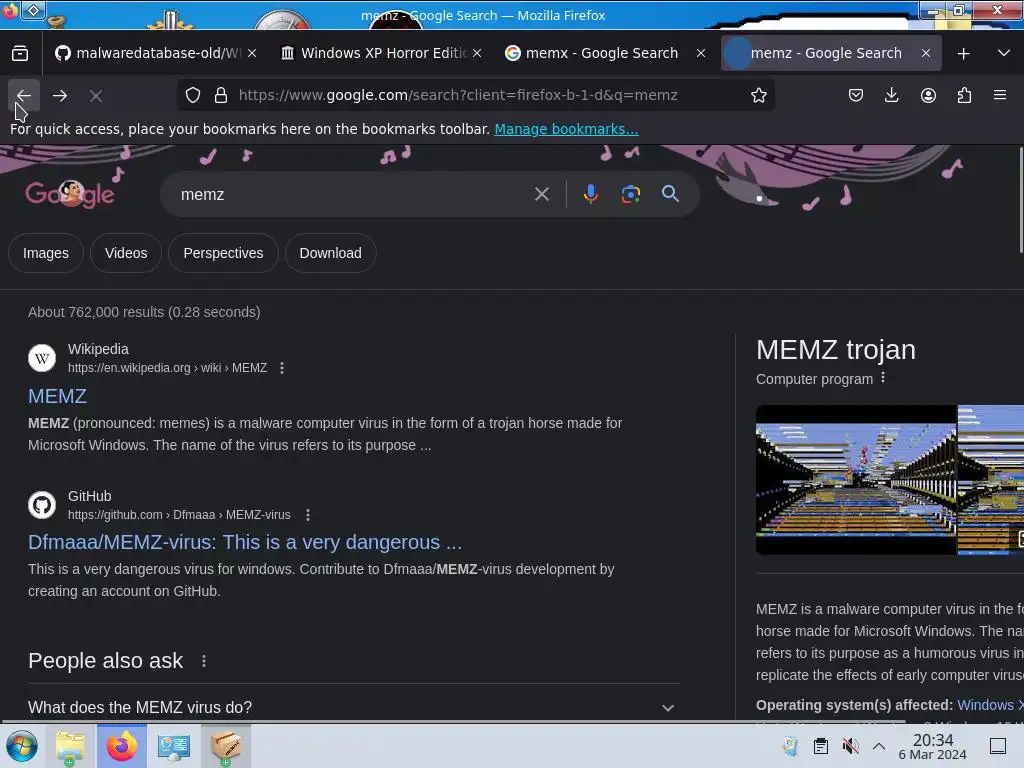
Task: Click the memz Google search input field
Action: (x=353, y=194)
